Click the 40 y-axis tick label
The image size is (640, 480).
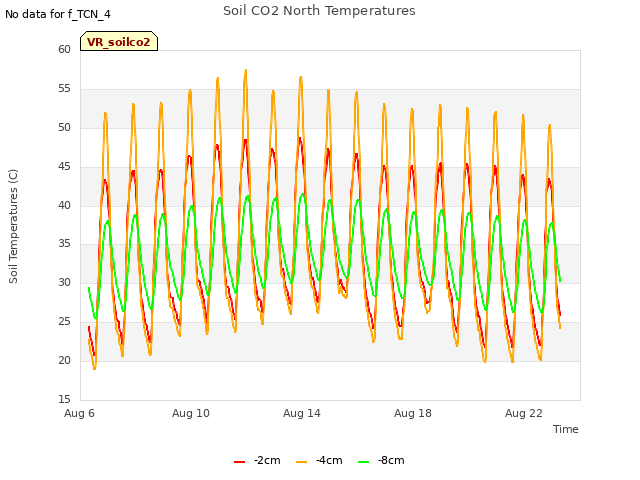tap(64, 205)
